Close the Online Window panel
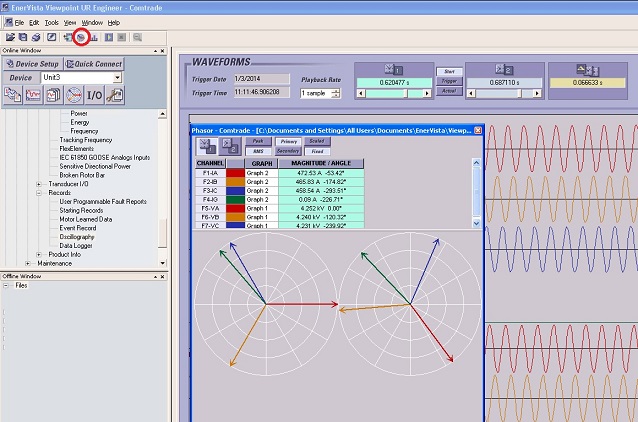This screenshot has height=422, width=638. 162,51
